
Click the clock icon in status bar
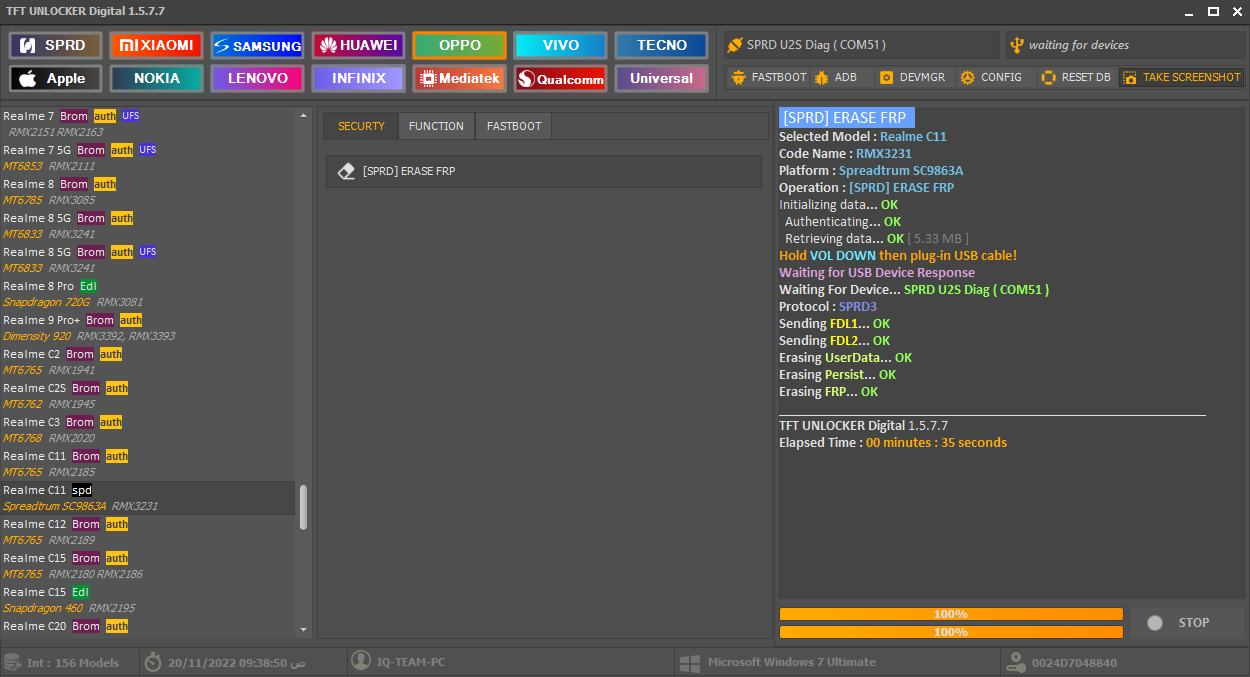153,662
